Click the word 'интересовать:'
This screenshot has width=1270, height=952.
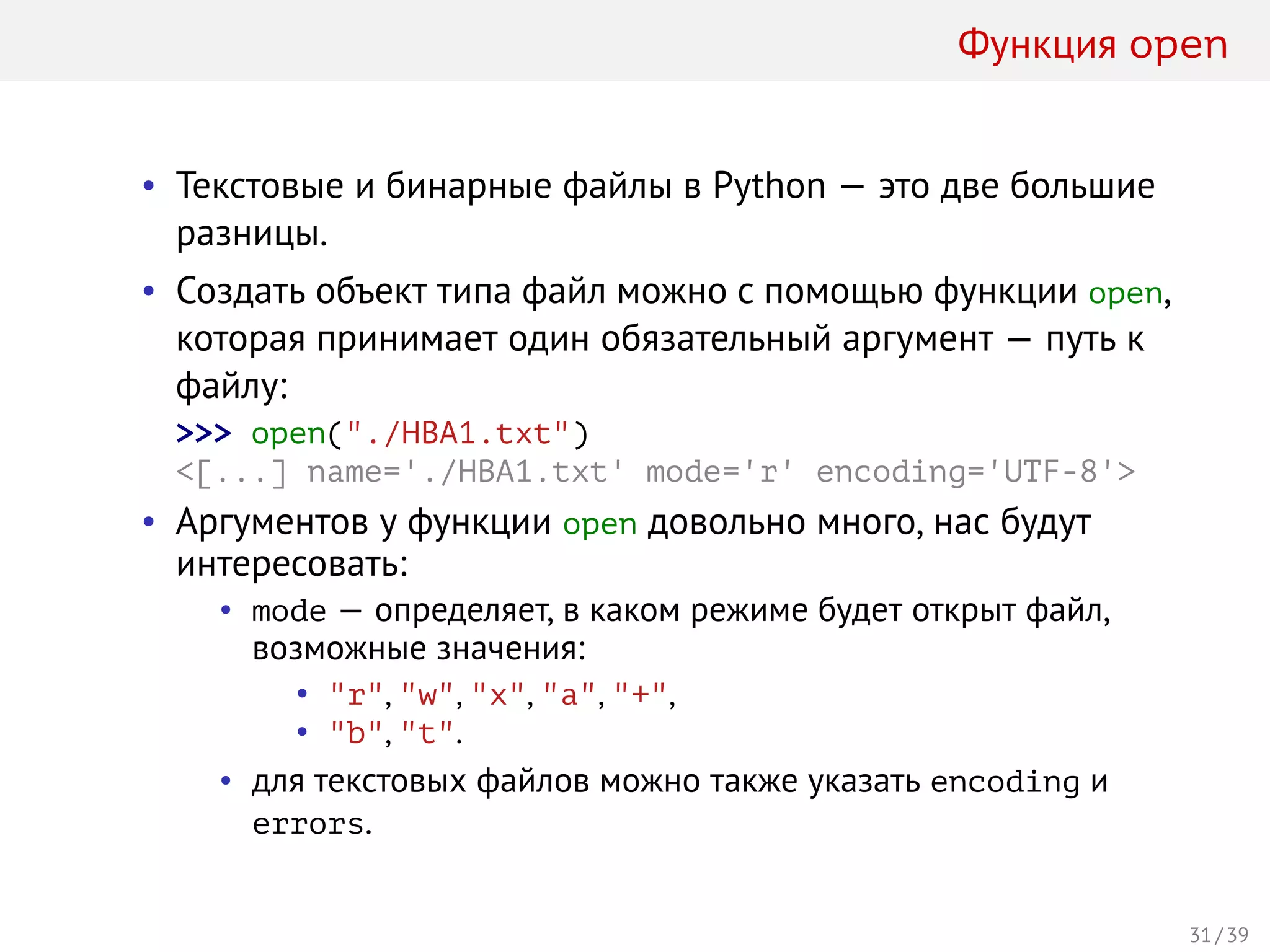point(292,564)
